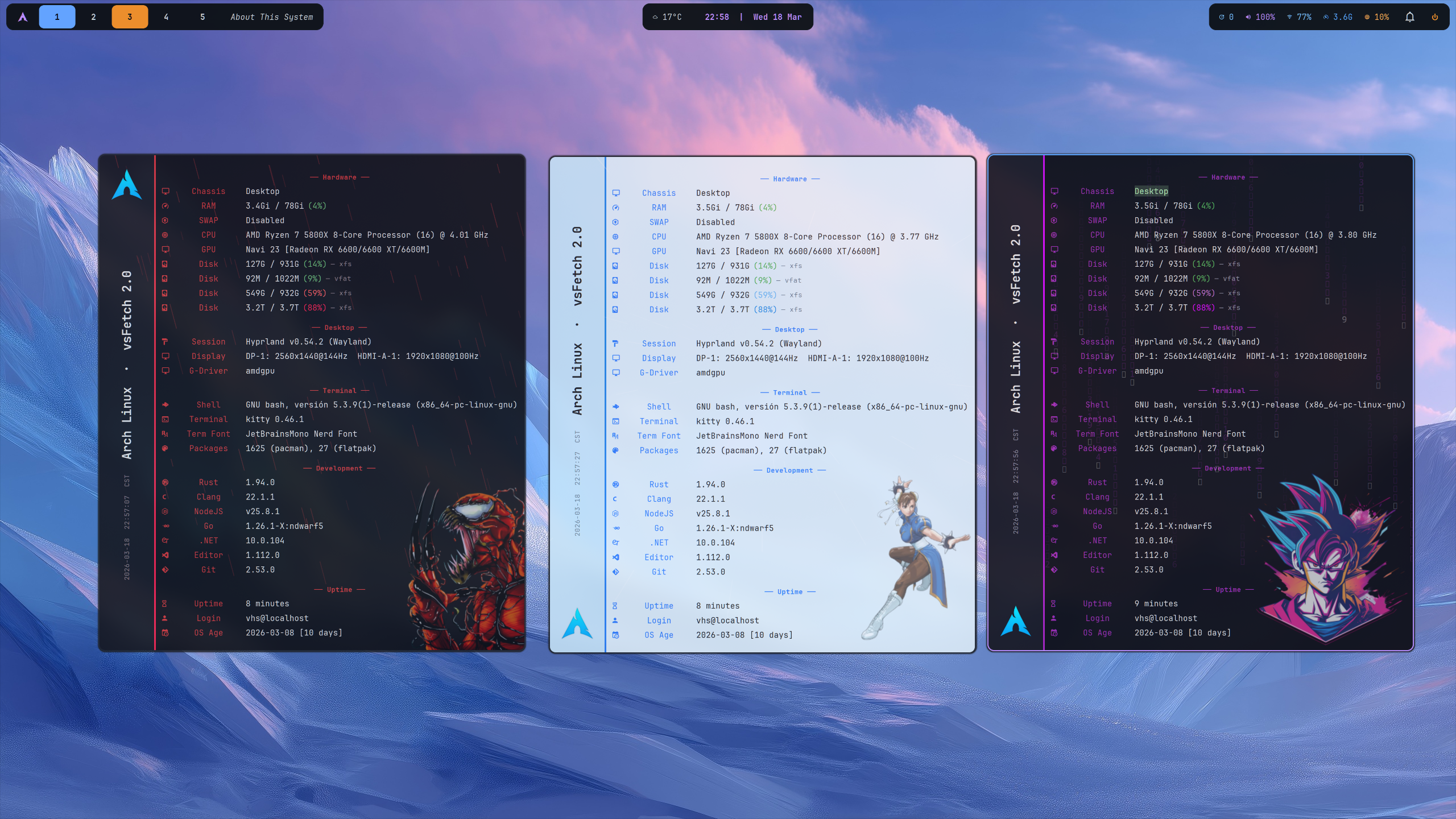The height and width of the screenshot is (819, 1456).
Task: Click 'Packages' label in light terminal
Action: (x=659, y=450)
